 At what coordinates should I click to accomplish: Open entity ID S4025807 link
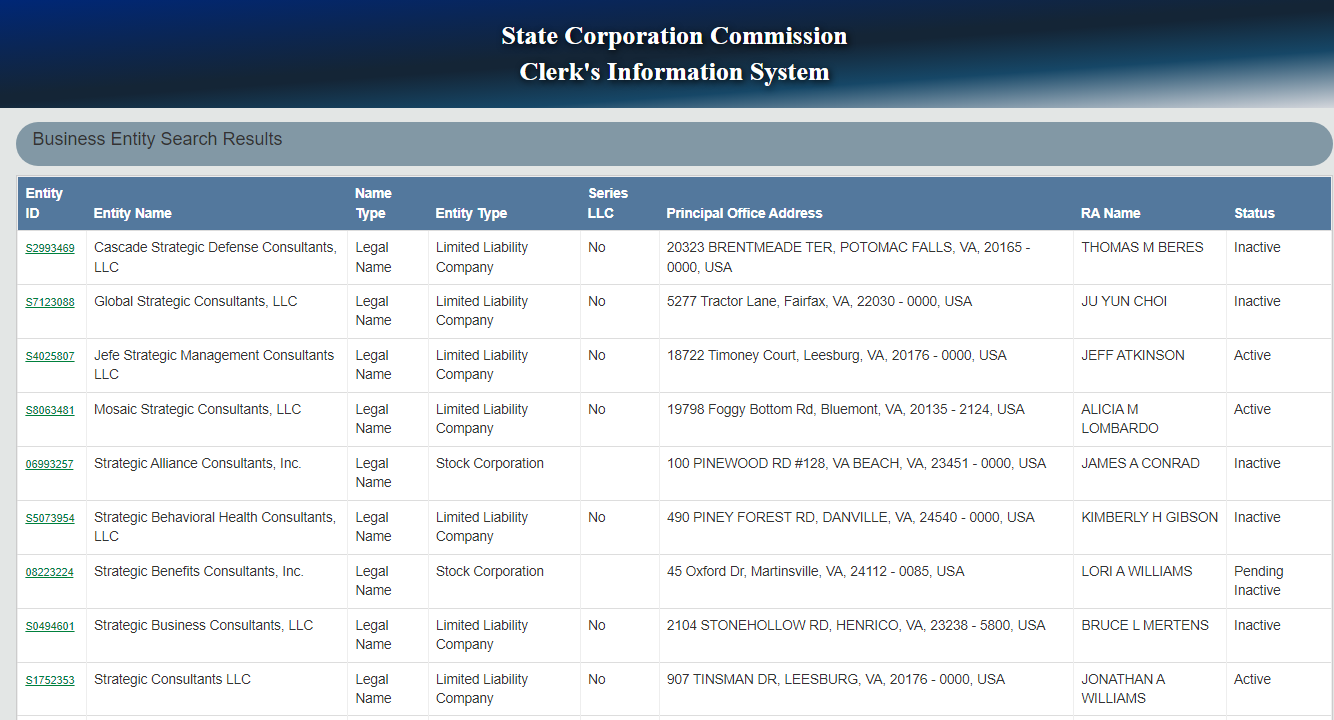pos(50,356)
